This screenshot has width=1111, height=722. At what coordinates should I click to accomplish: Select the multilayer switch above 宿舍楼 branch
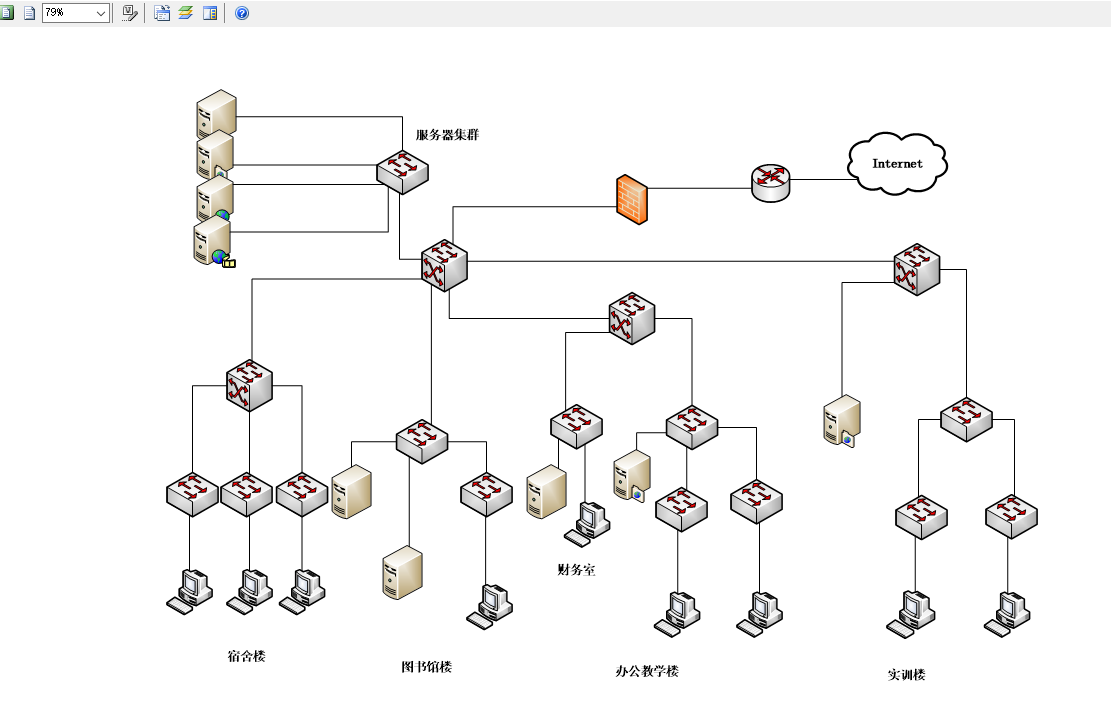coord(249,385)
